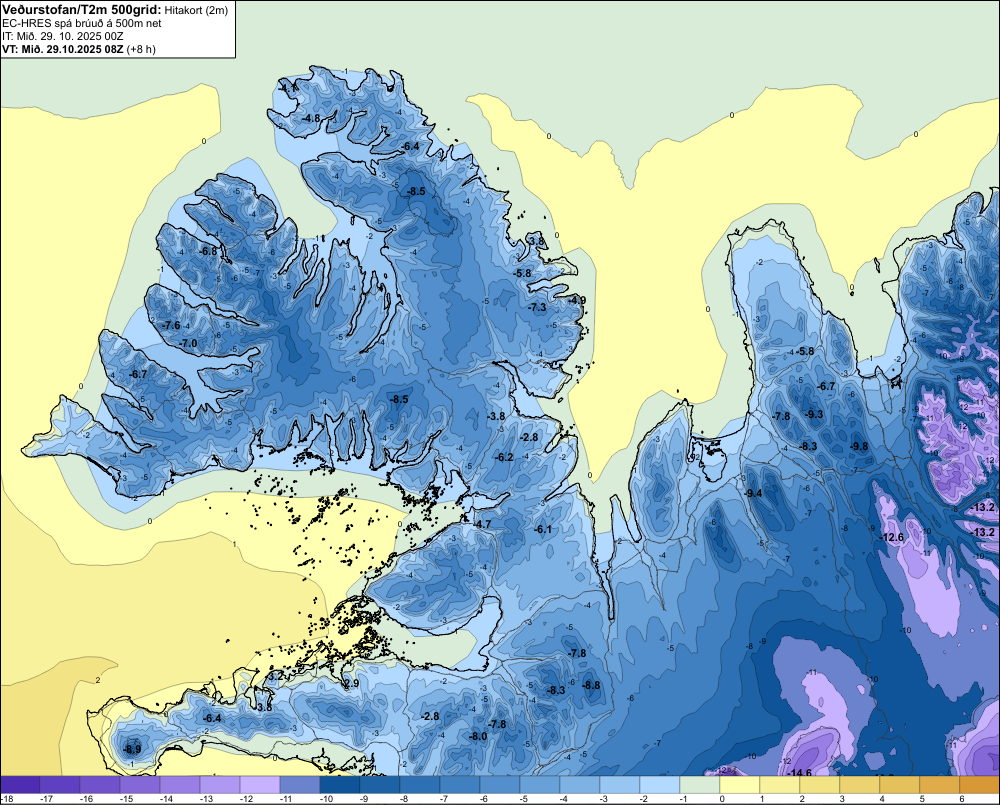Click the pale yellow swatch between 0 and 1

point(740,785)
